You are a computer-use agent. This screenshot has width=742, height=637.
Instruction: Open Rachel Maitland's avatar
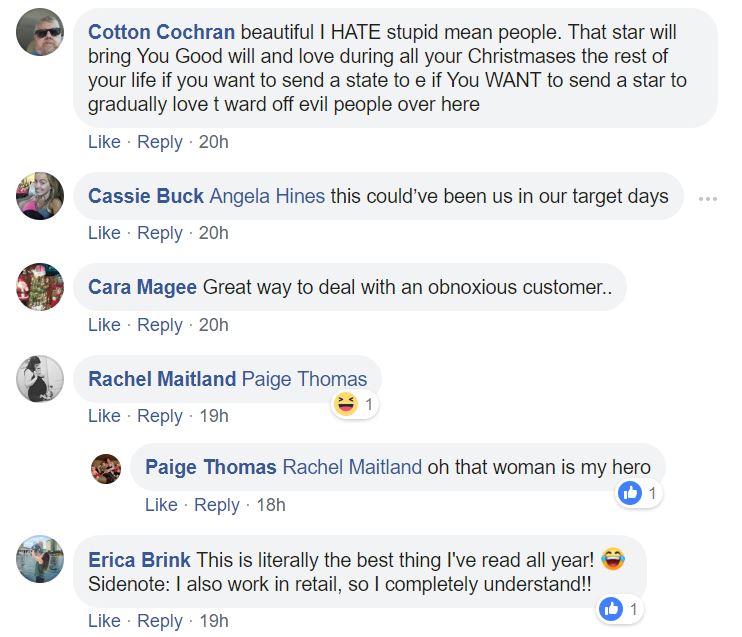(x=40, y=379)
